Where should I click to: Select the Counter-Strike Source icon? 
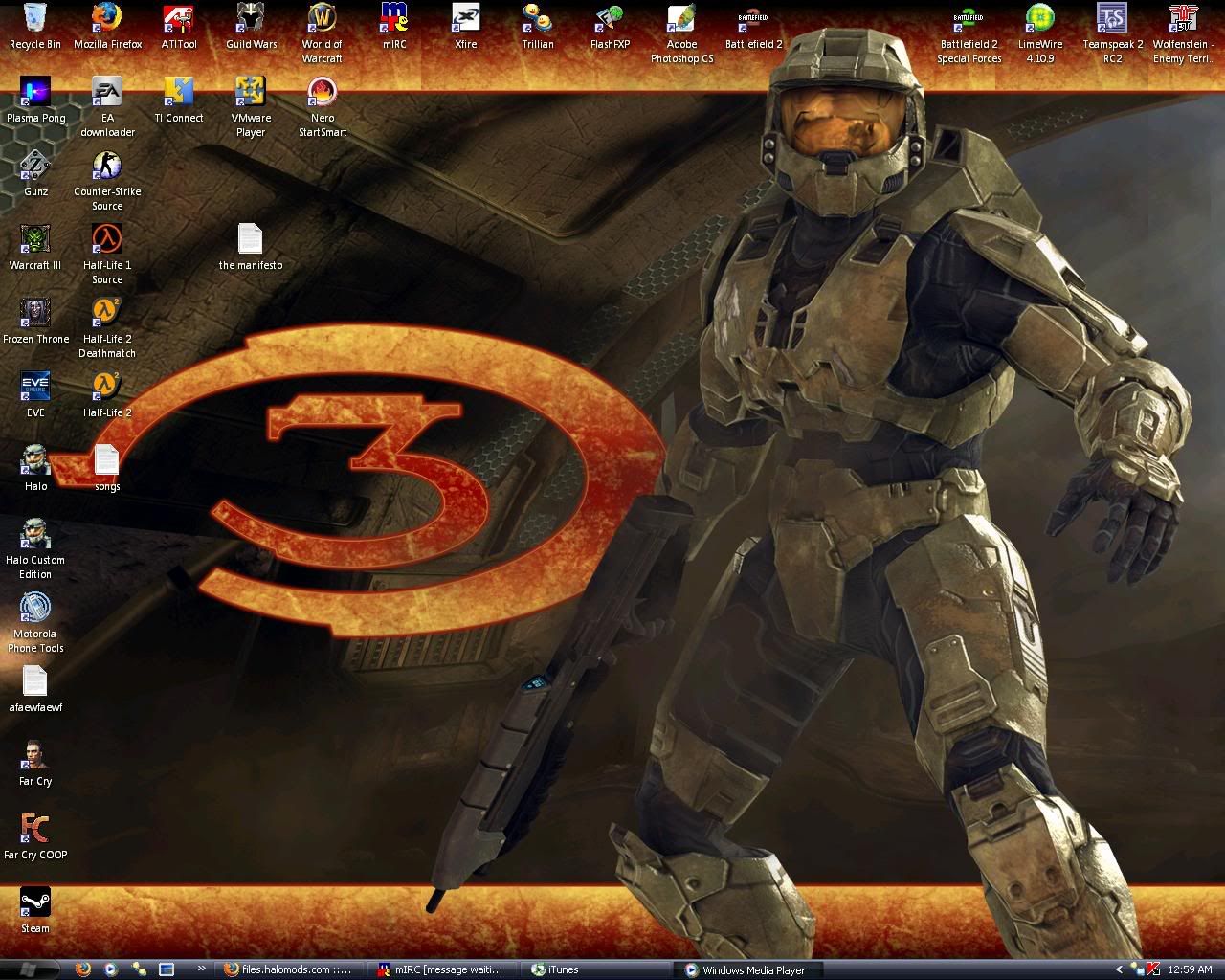[x=107, y=180]
